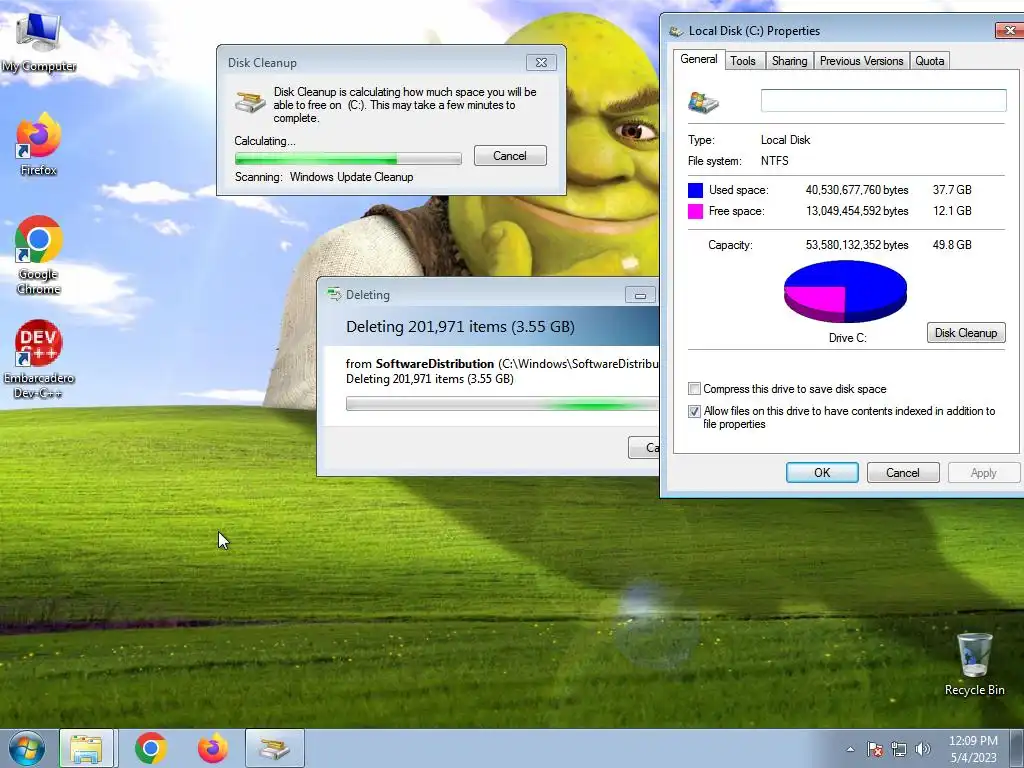The height and width of the screenshot is (768, 1024).
Task: Toggle Compress this drive checkbox
Action: [694, 389]
